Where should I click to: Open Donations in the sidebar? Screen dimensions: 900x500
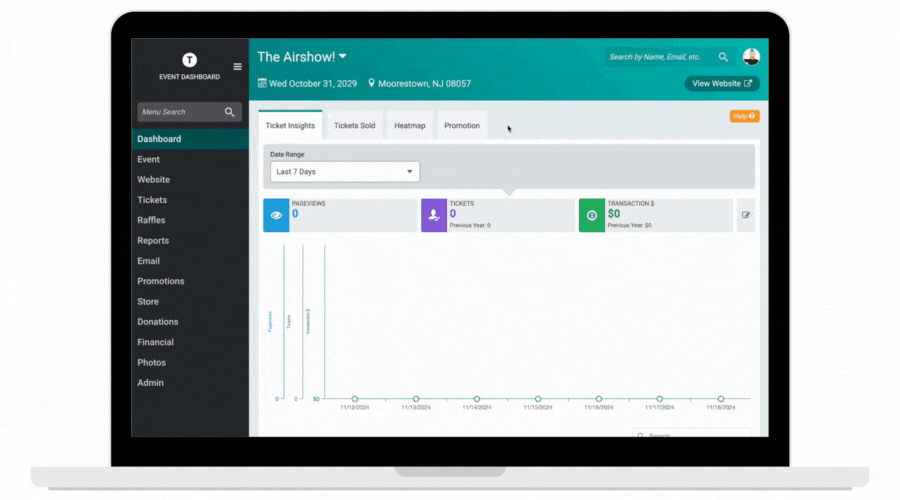coord(190,321)
